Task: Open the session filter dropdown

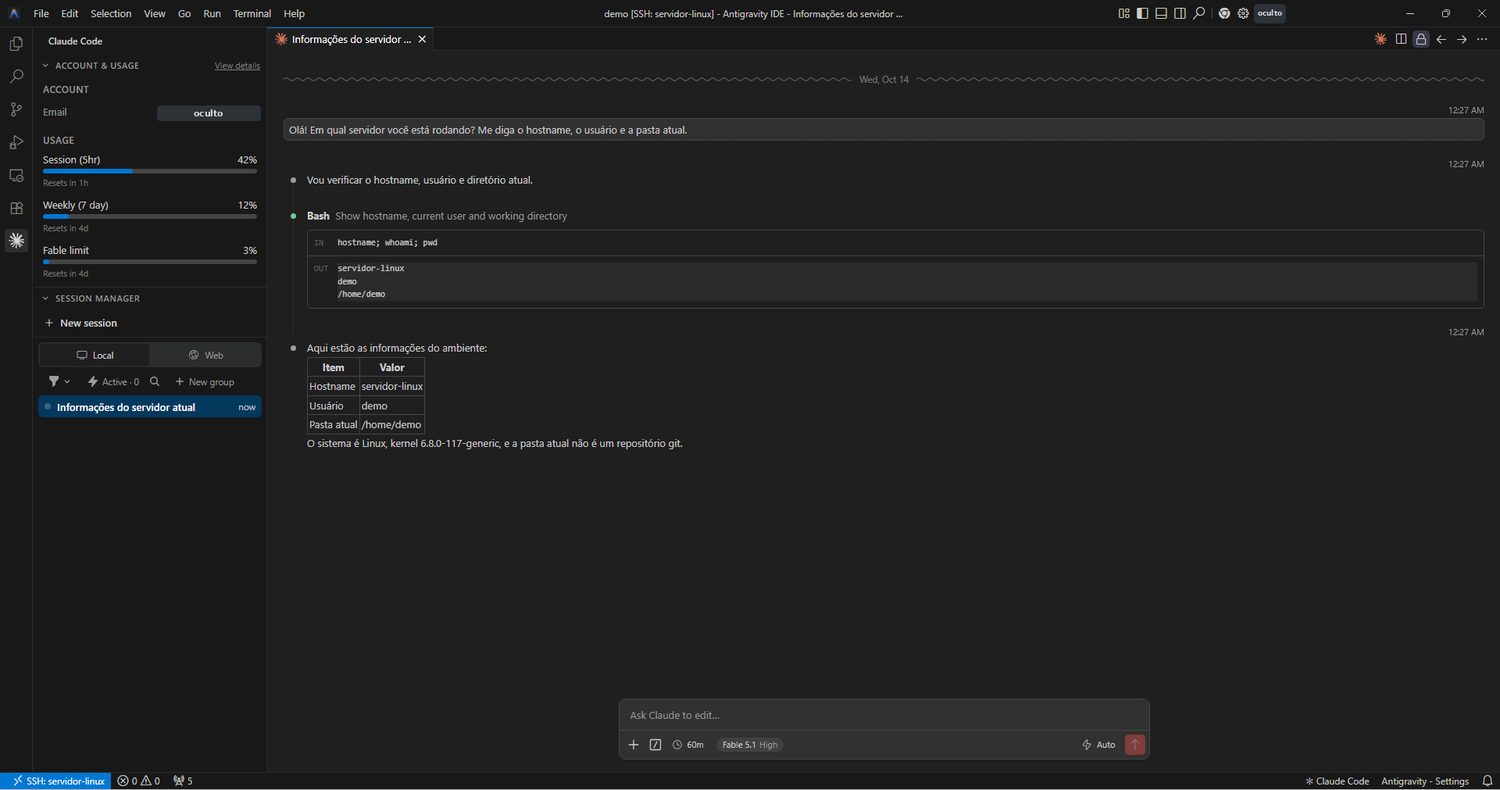Action: 60,382
